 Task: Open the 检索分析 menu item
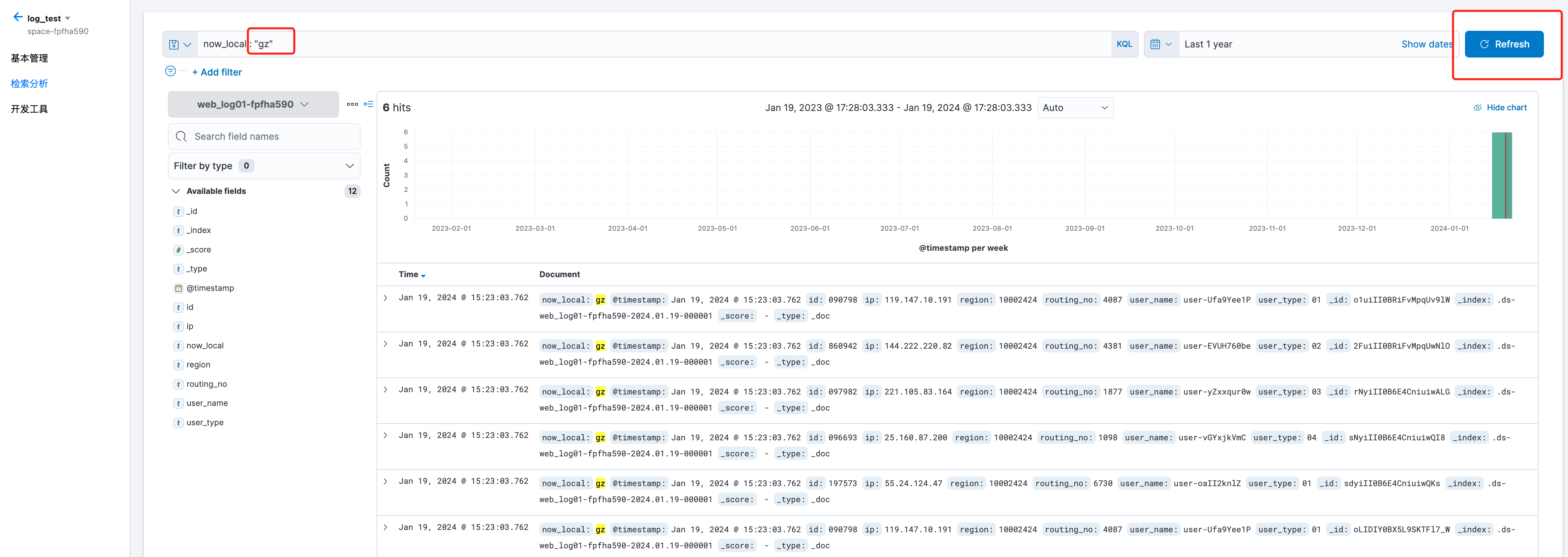tap(29, 83)
